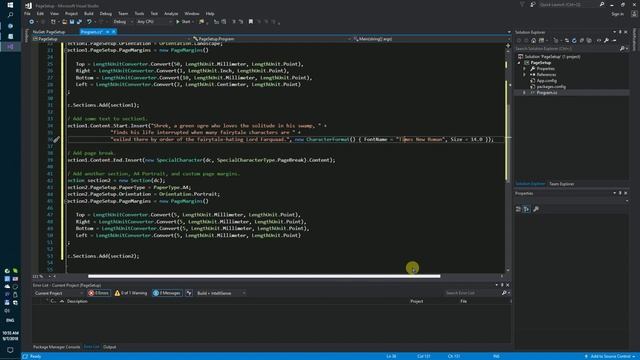Screen dimensions: 640x360
Task: Sort by the Project column header
Action: [416, 301]
